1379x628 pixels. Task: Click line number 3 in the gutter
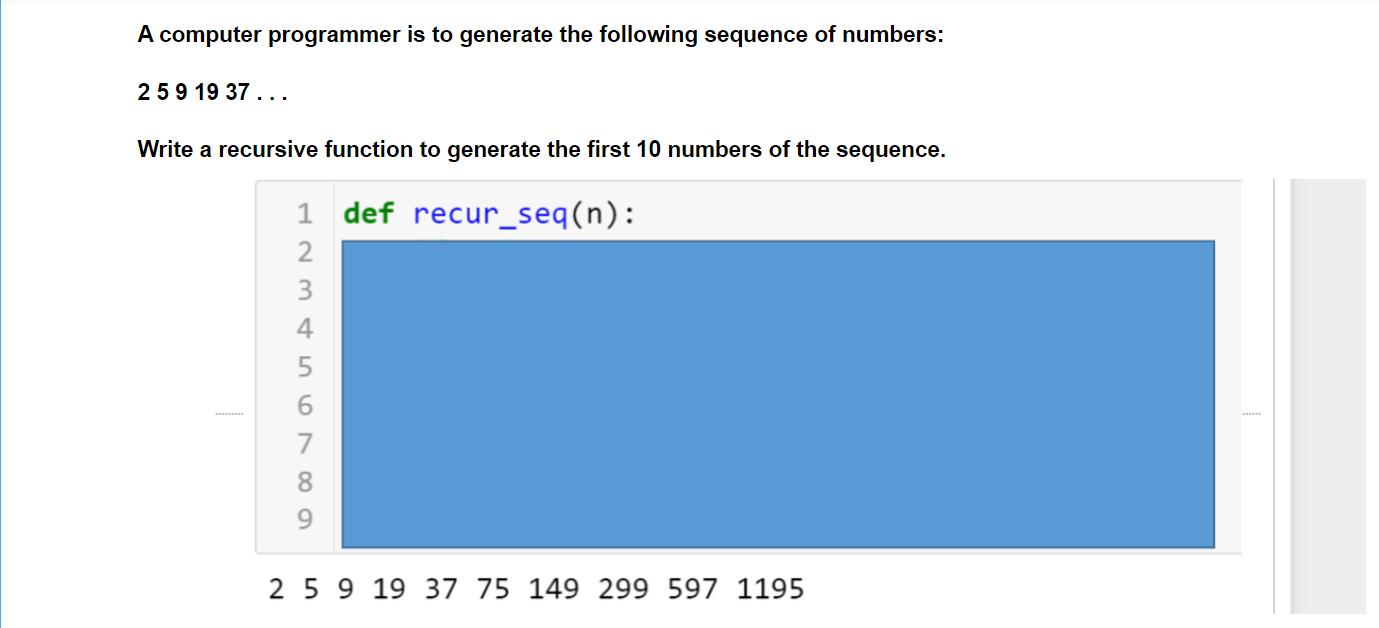(x=305, y=290)
